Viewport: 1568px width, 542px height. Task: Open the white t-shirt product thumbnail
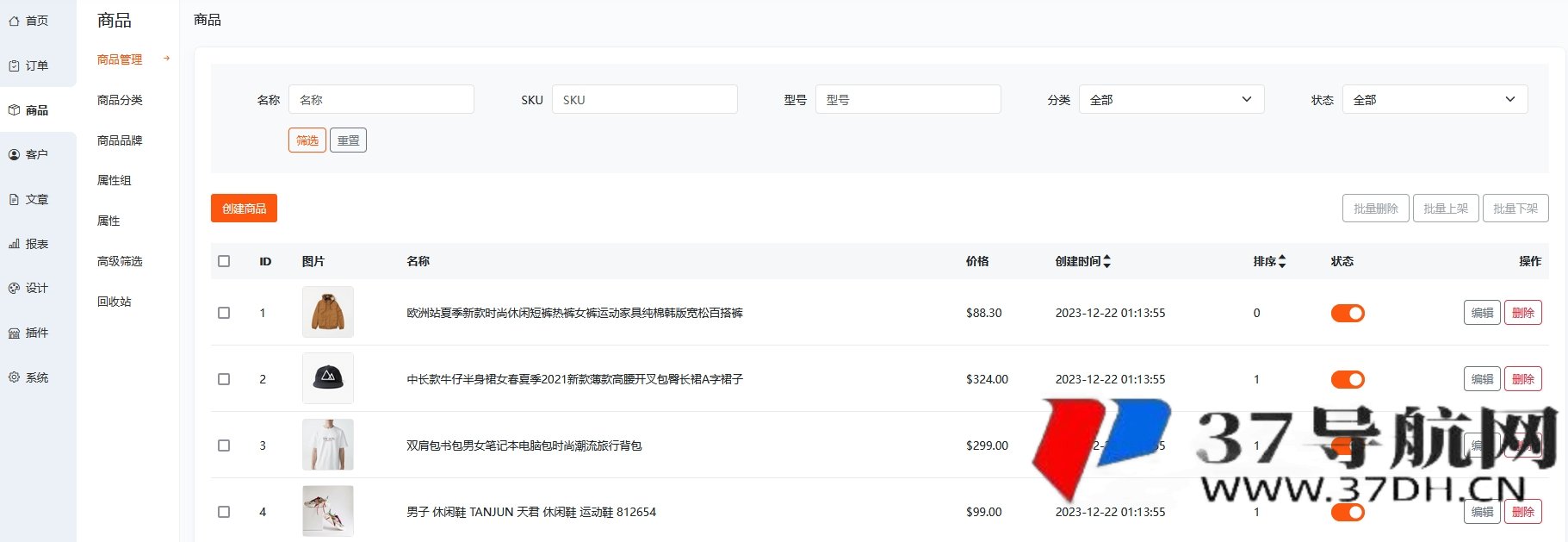[328, 445]
